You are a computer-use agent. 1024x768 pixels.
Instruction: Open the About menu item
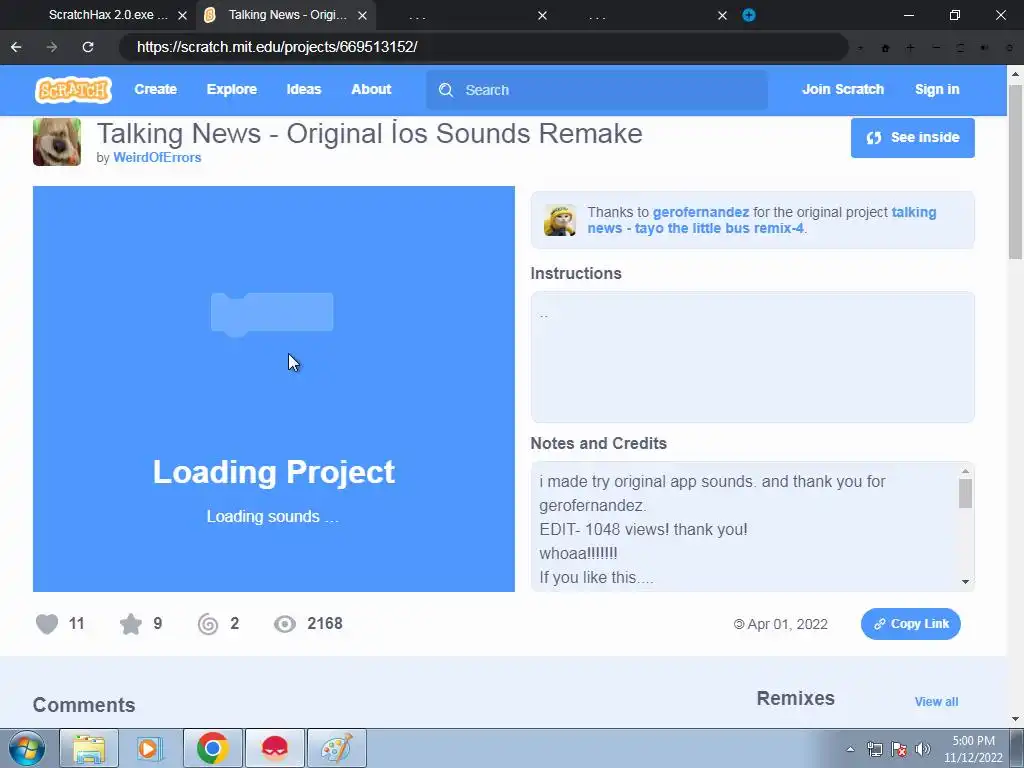(371, 89)
